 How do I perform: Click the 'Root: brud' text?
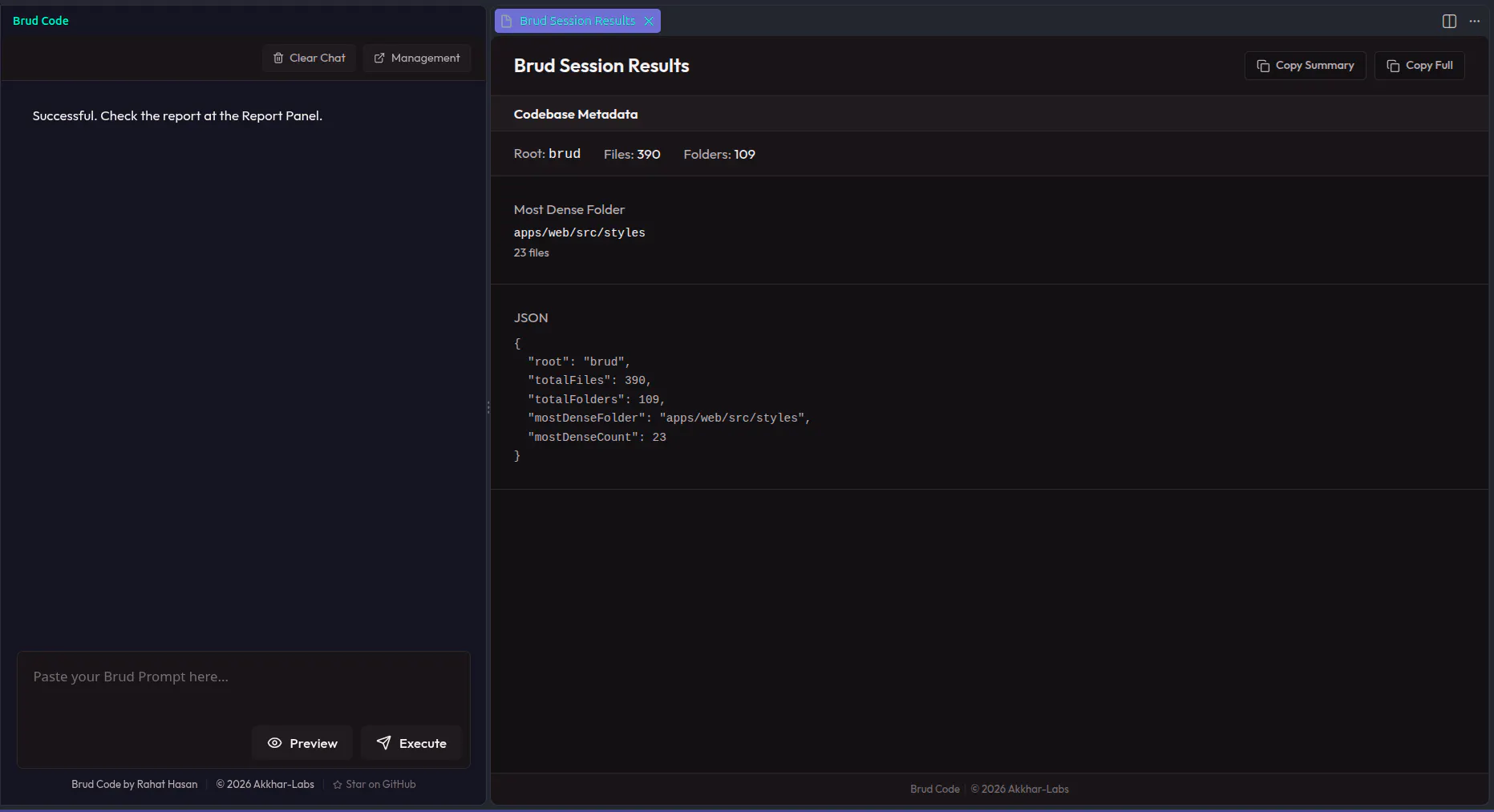pos(547,154)
